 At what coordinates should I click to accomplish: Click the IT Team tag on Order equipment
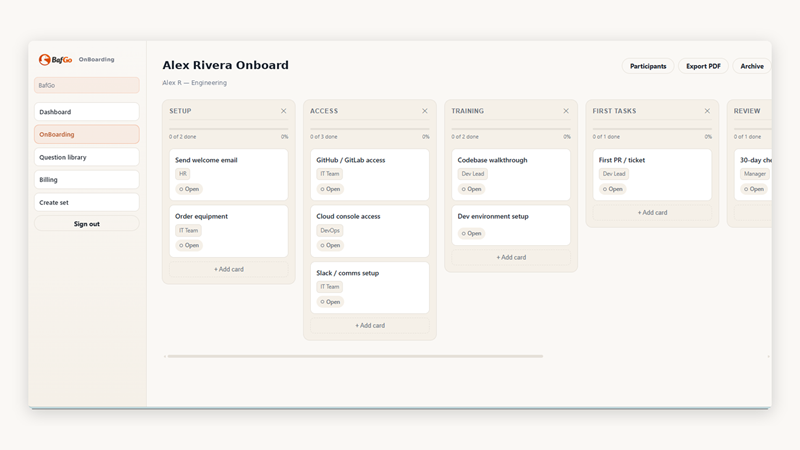(x=188, y=231)
